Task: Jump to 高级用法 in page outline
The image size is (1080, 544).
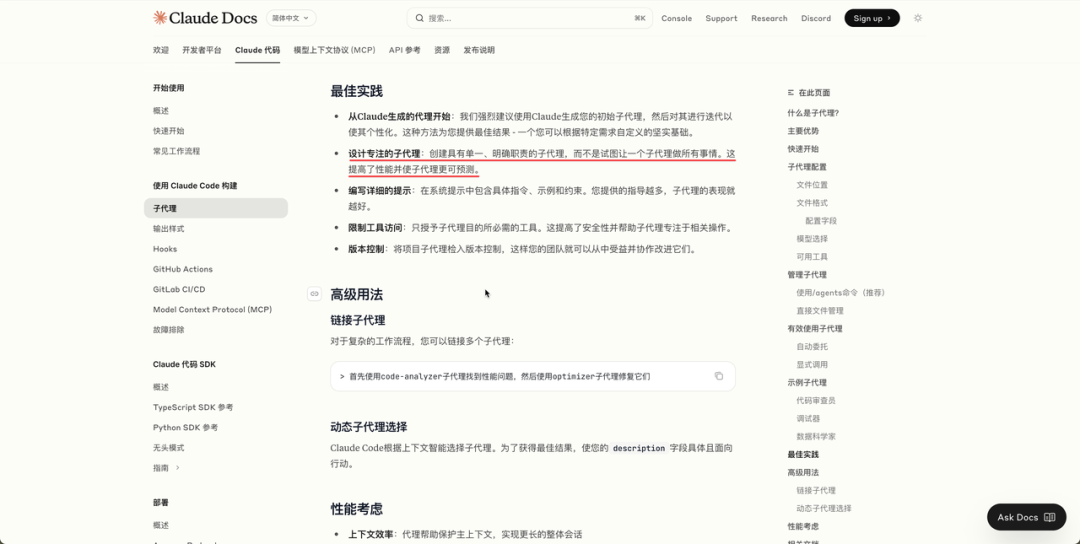Action: 803,472
